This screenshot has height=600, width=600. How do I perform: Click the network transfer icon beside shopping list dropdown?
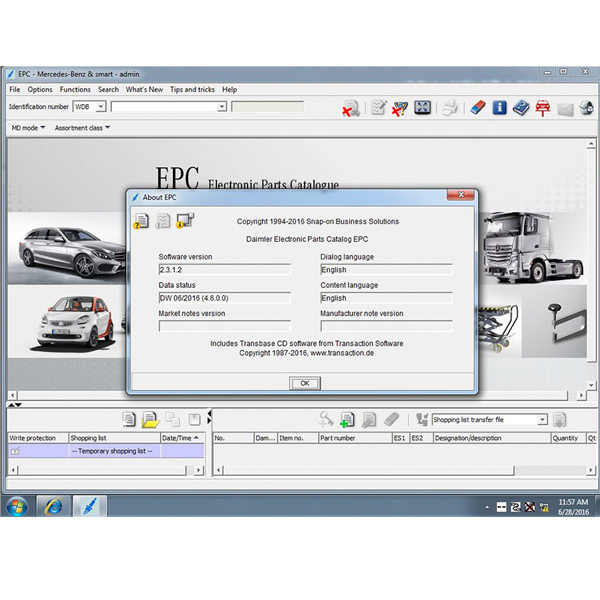tap(422, 419)
